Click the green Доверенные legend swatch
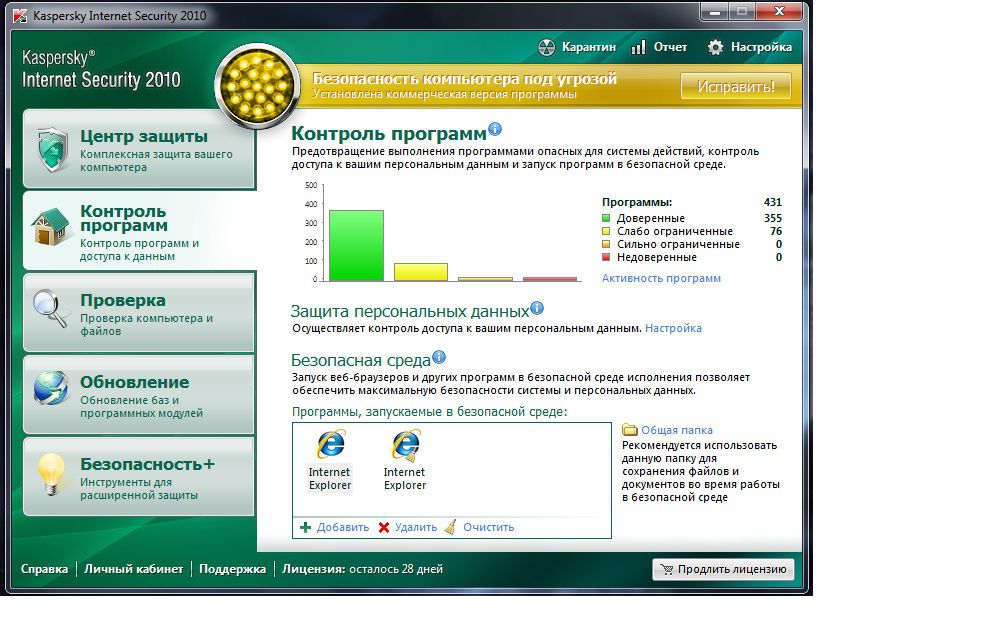Viewport: 1008px width, 630px height. point(606,218)
